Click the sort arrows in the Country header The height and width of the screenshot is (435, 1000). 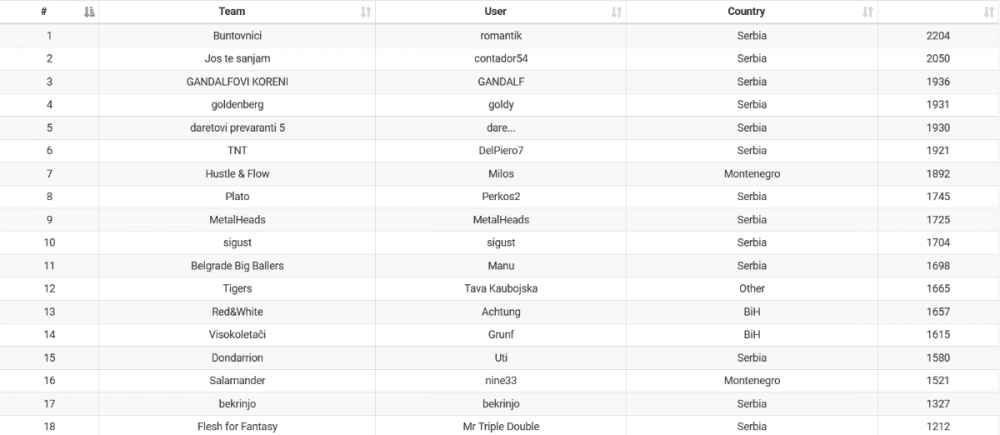[868, 12]
